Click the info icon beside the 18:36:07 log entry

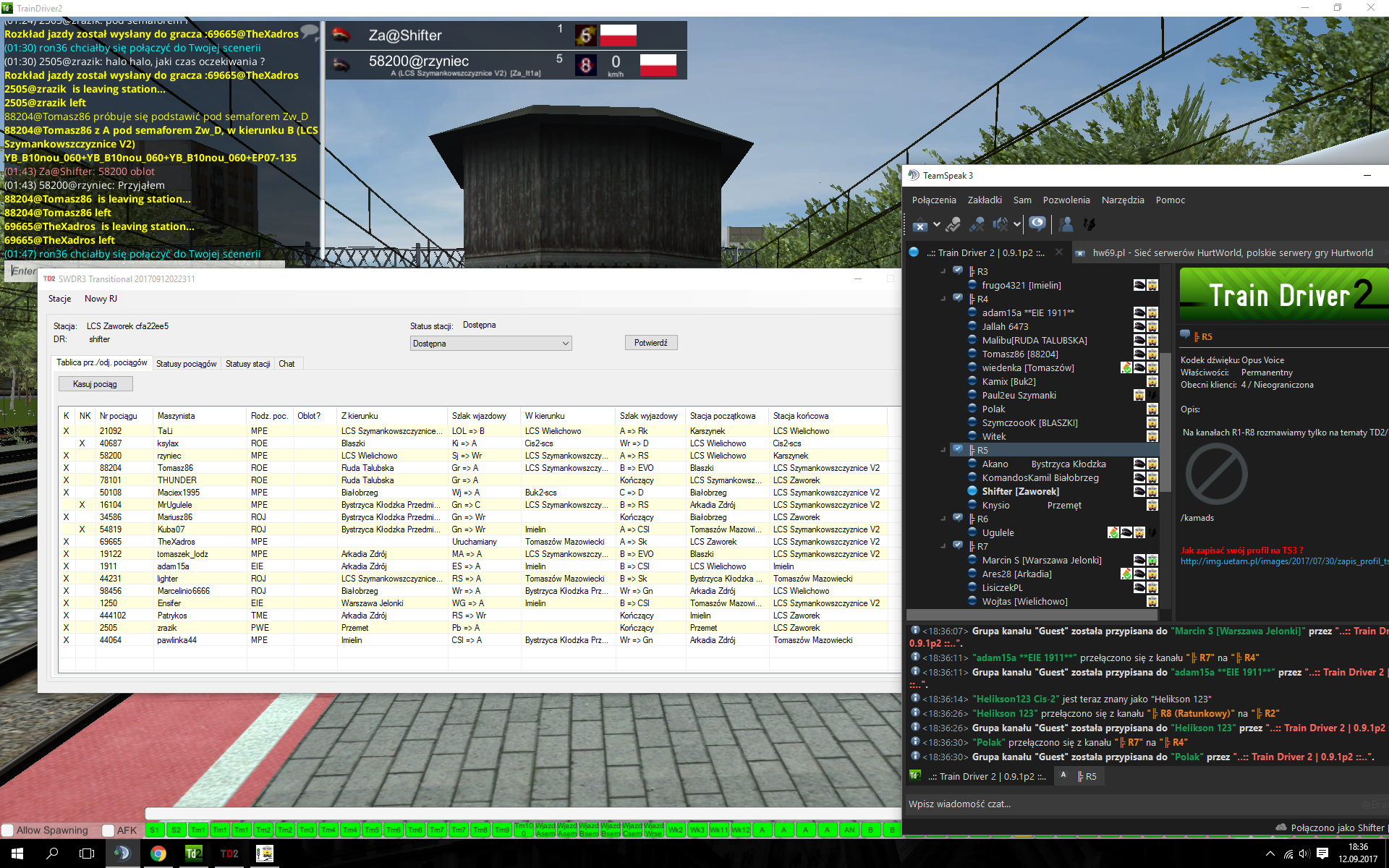point(915,630)
